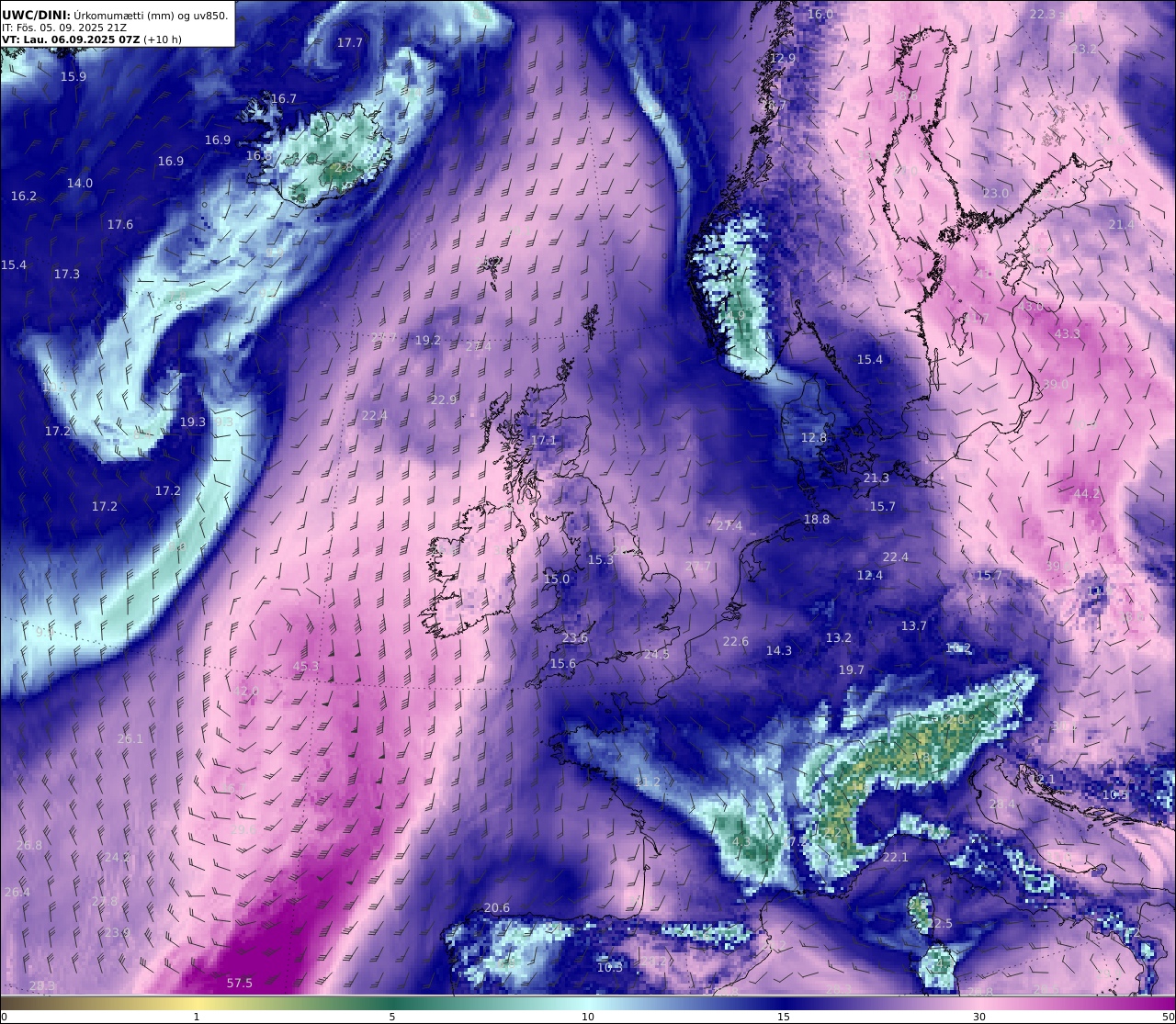Select the 16.7 value near Iceland
The image size is (1176, 1024).
pos(284,99)
